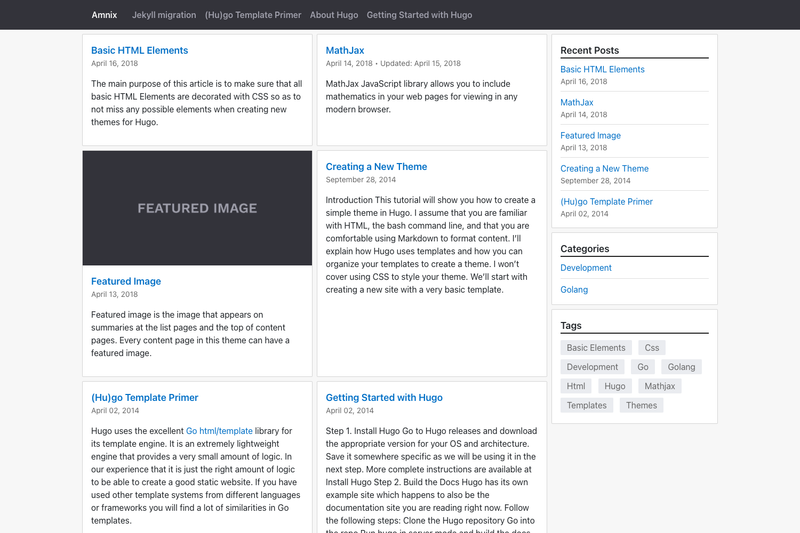800x533 pixels.
Task: Open Featured Image under Recent Posts
Action: [590, 136]
